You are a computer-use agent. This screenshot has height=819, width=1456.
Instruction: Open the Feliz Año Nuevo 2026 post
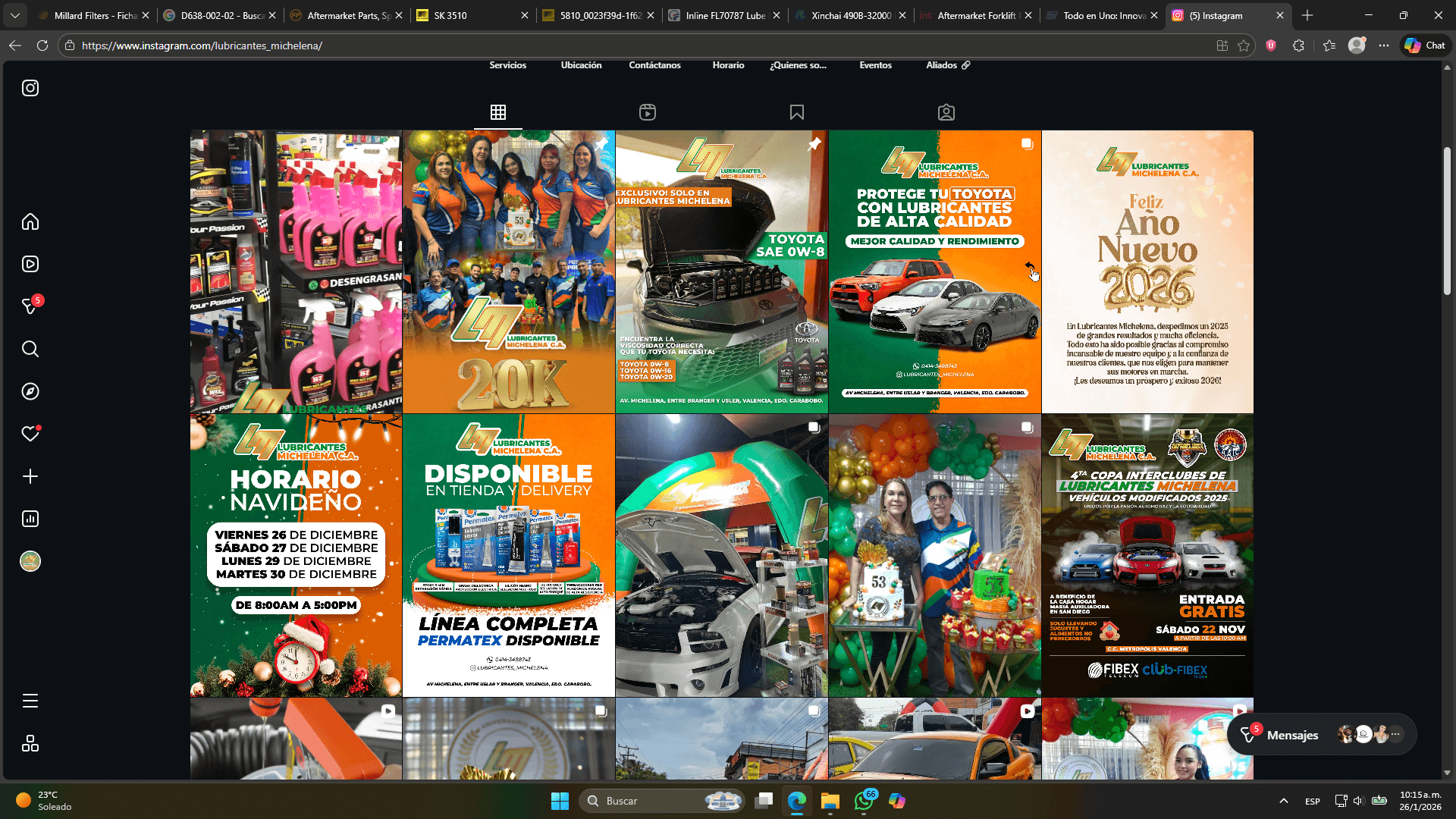coord(1147,271)
